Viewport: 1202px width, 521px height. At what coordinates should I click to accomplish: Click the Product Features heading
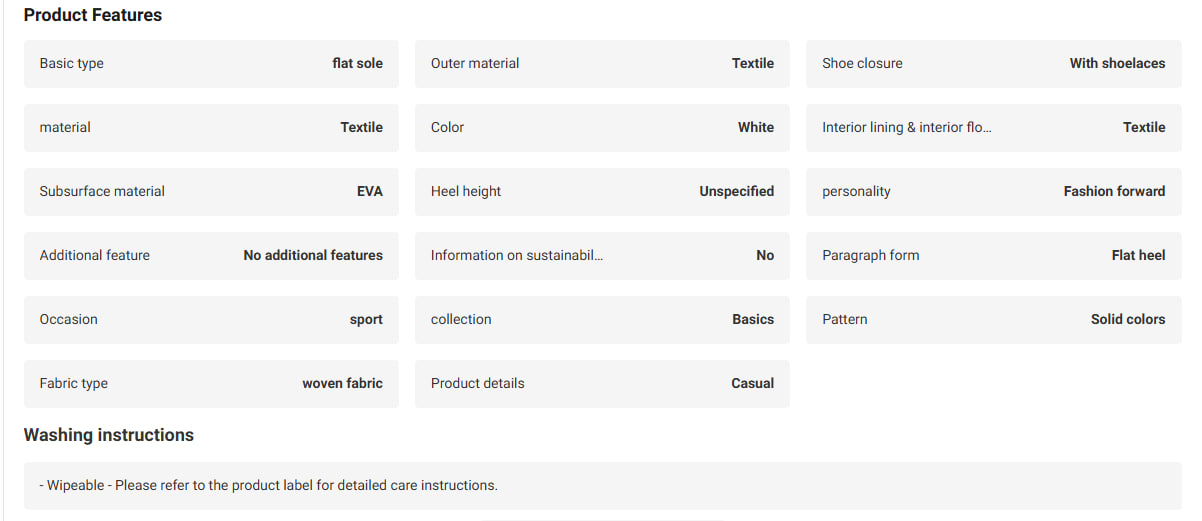tap(93, 15)
